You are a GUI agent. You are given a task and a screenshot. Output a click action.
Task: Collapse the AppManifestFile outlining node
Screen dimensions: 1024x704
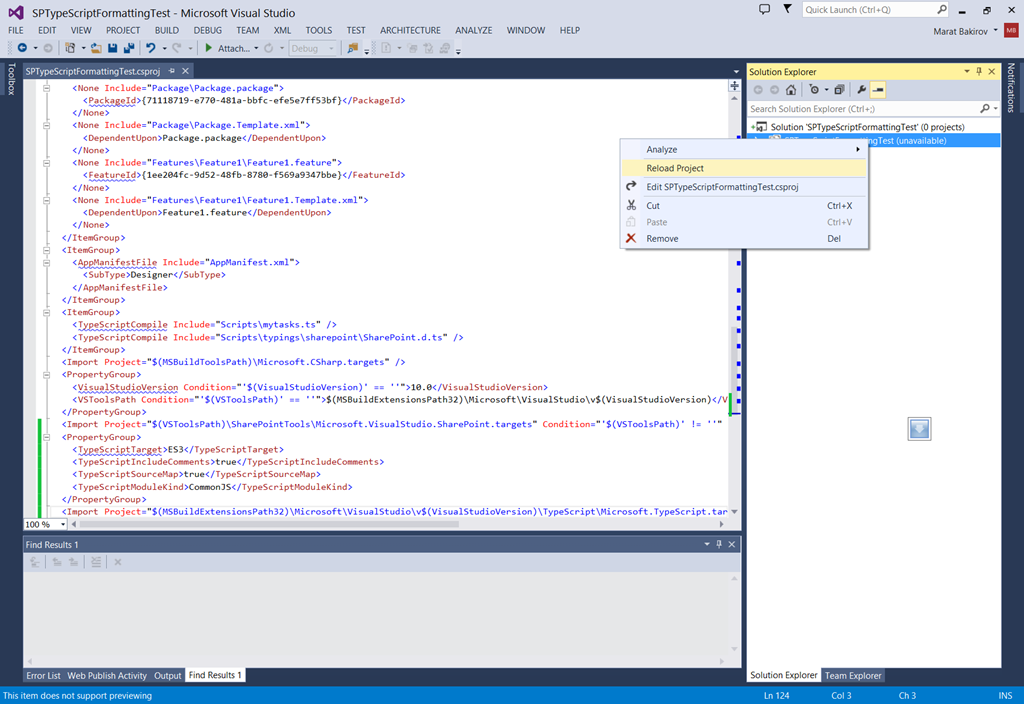[x=46, y=263]
